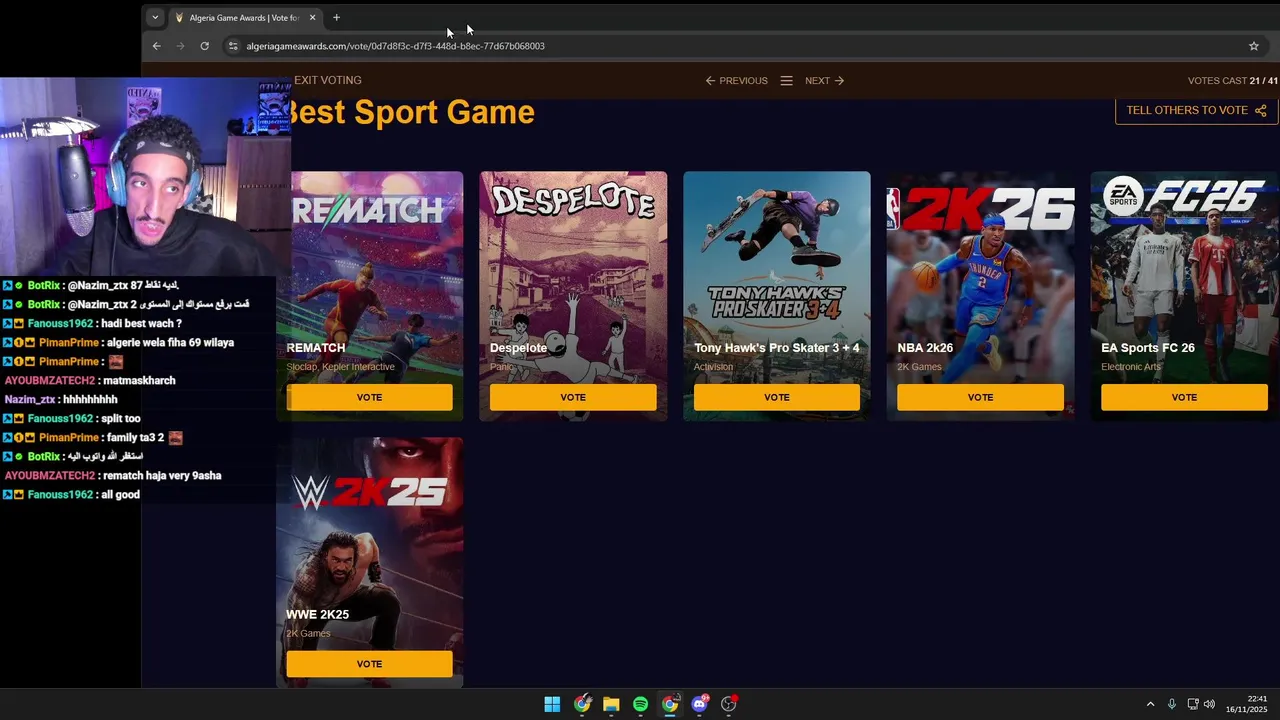Open the volume tray icon
The width and height of the screenshot is (1280, 720).
pyautogui.click(x=1210, y=704)
